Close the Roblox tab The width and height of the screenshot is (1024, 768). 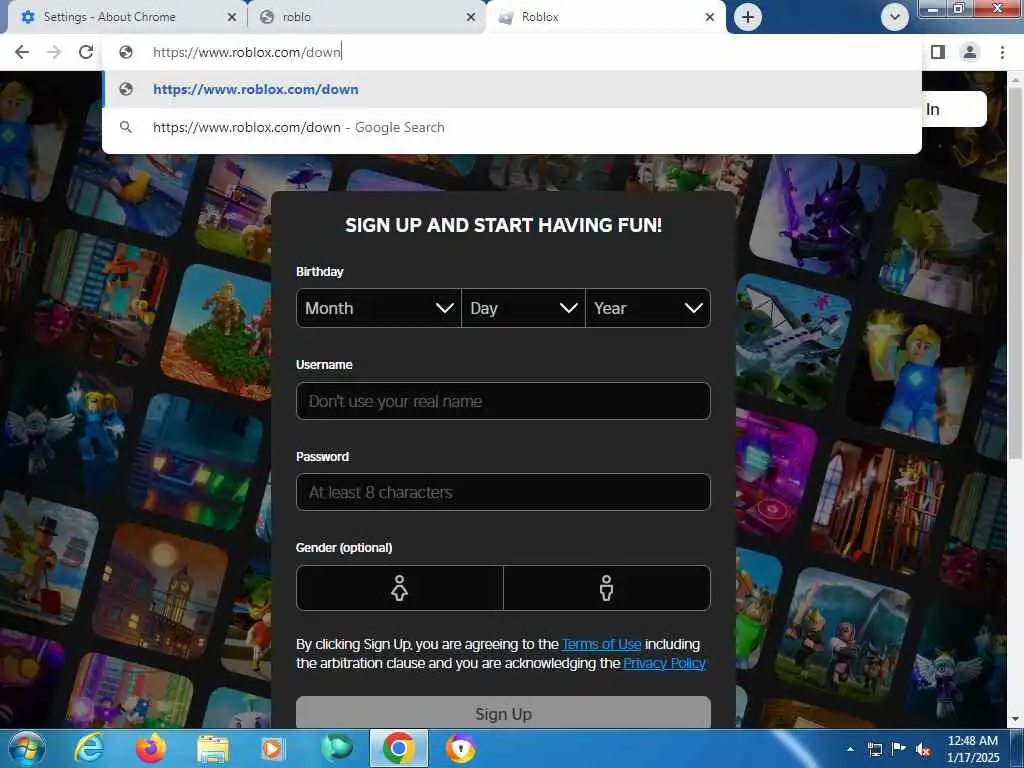coord(710,18)
